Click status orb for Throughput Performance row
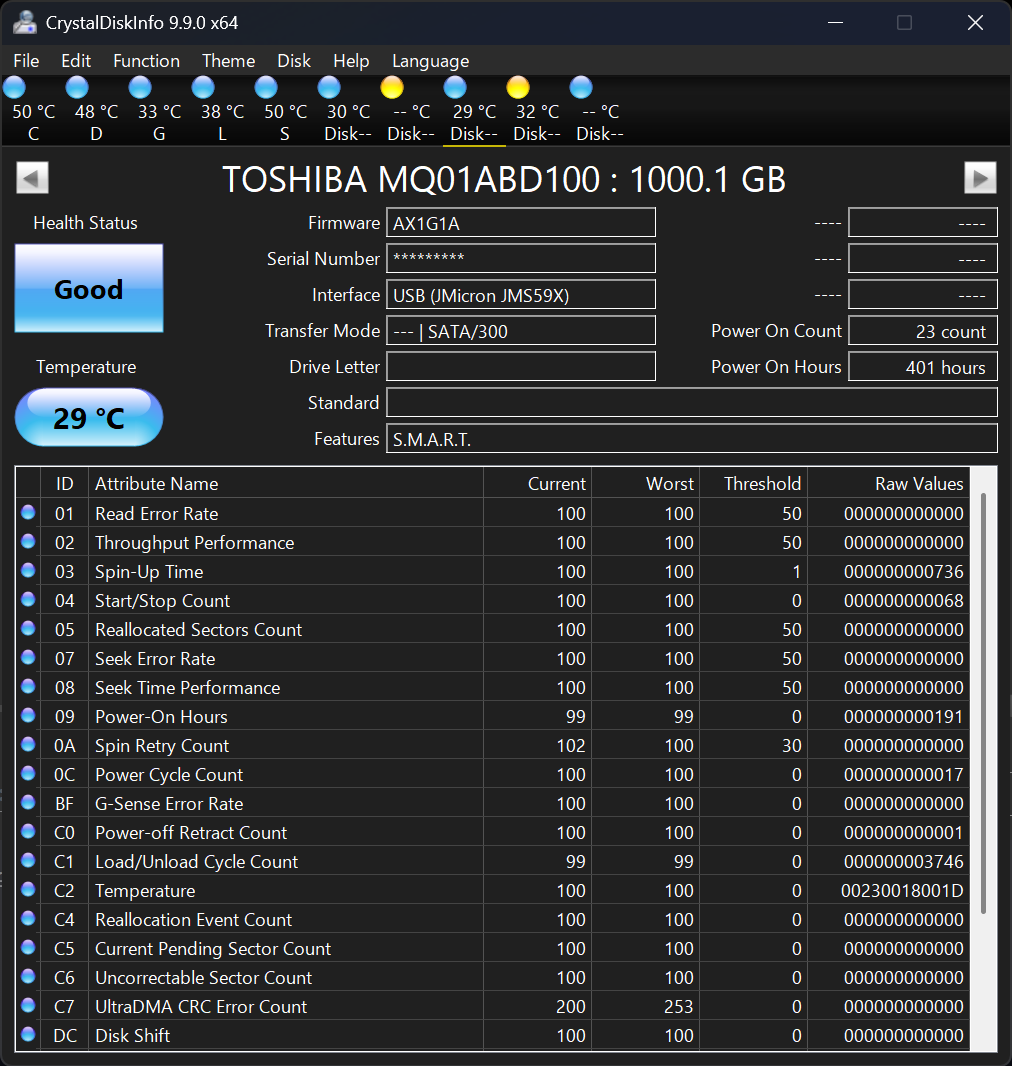Screen dimensions: 1012x1066 click(28, 541)
